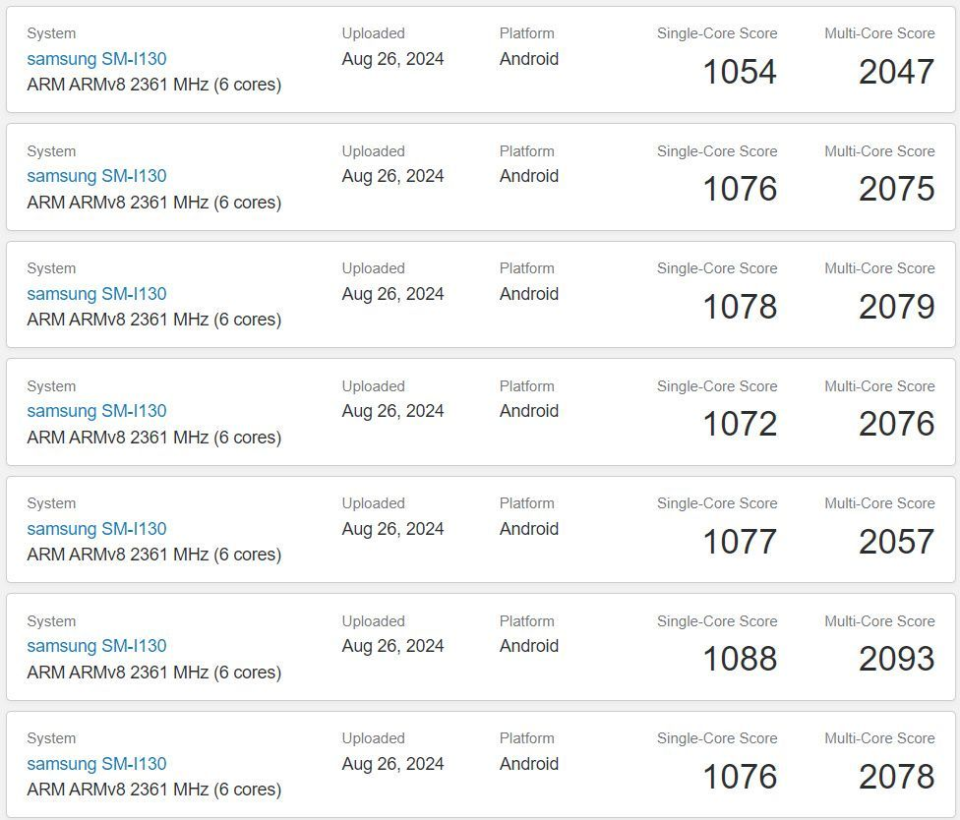The image size is (960, 820).
Task: Select samsung SM-I130 link for the 2057 multi-core result
Action: 96,529
